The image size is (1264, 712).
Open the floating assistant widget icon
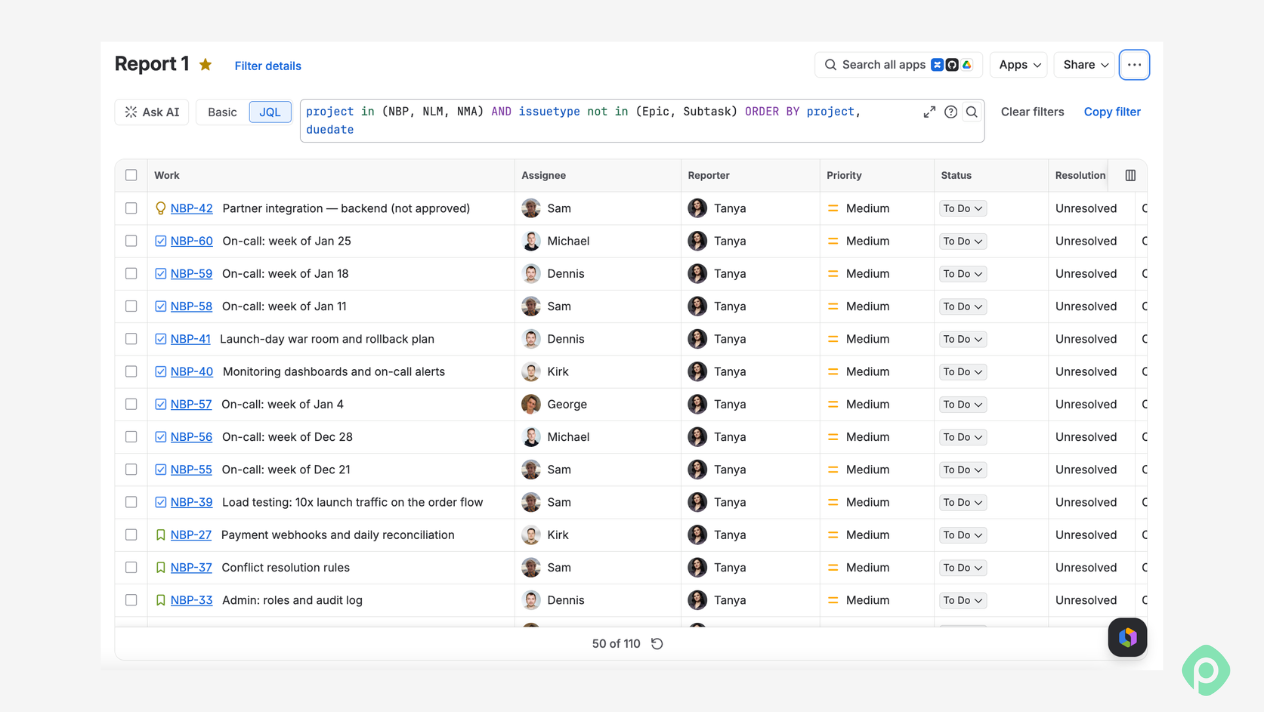tap(1127, 637)
